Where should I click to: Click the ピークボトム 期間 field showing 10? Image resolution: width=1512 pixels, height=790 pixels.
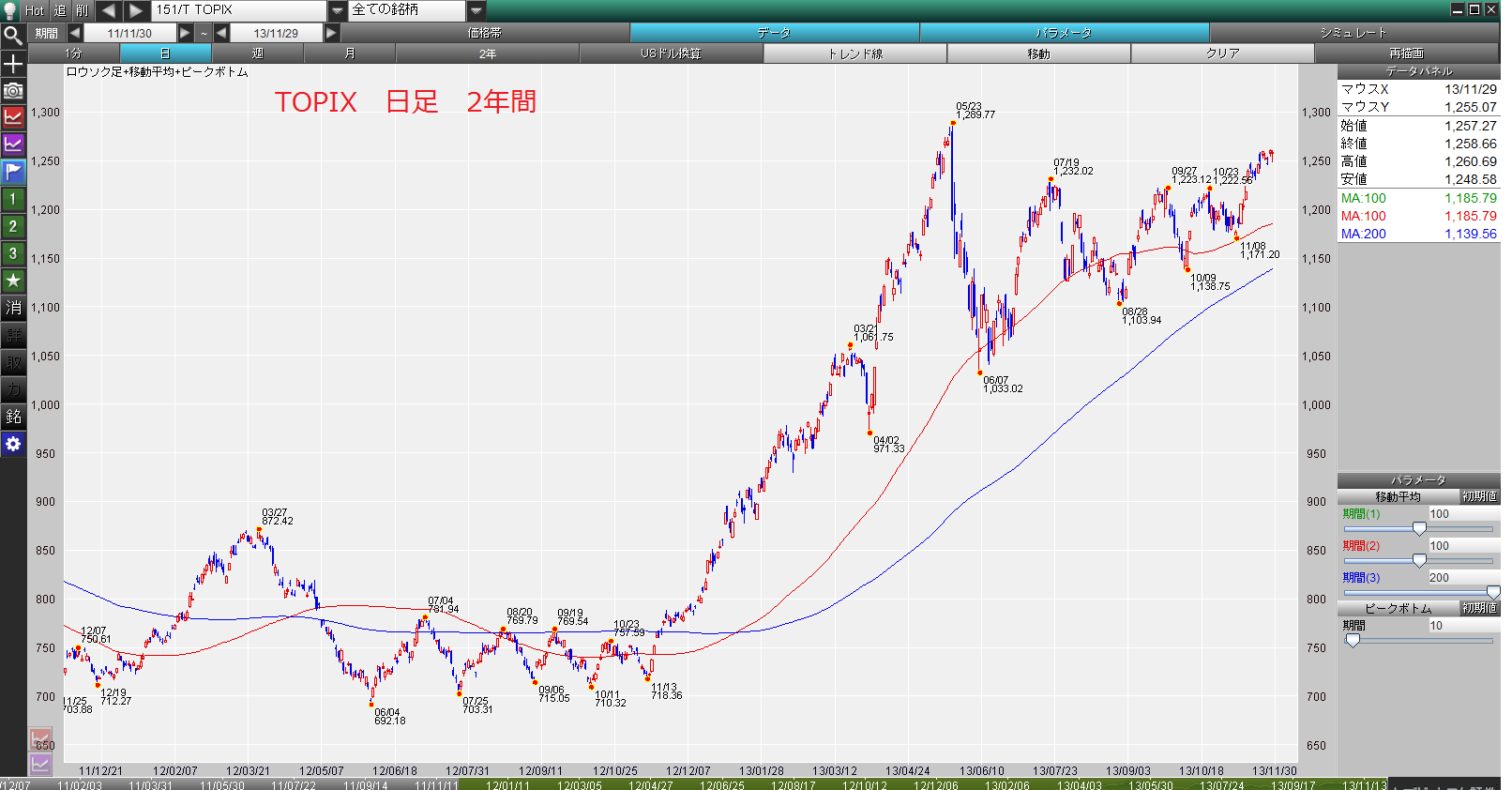(x=1463, y=625)
